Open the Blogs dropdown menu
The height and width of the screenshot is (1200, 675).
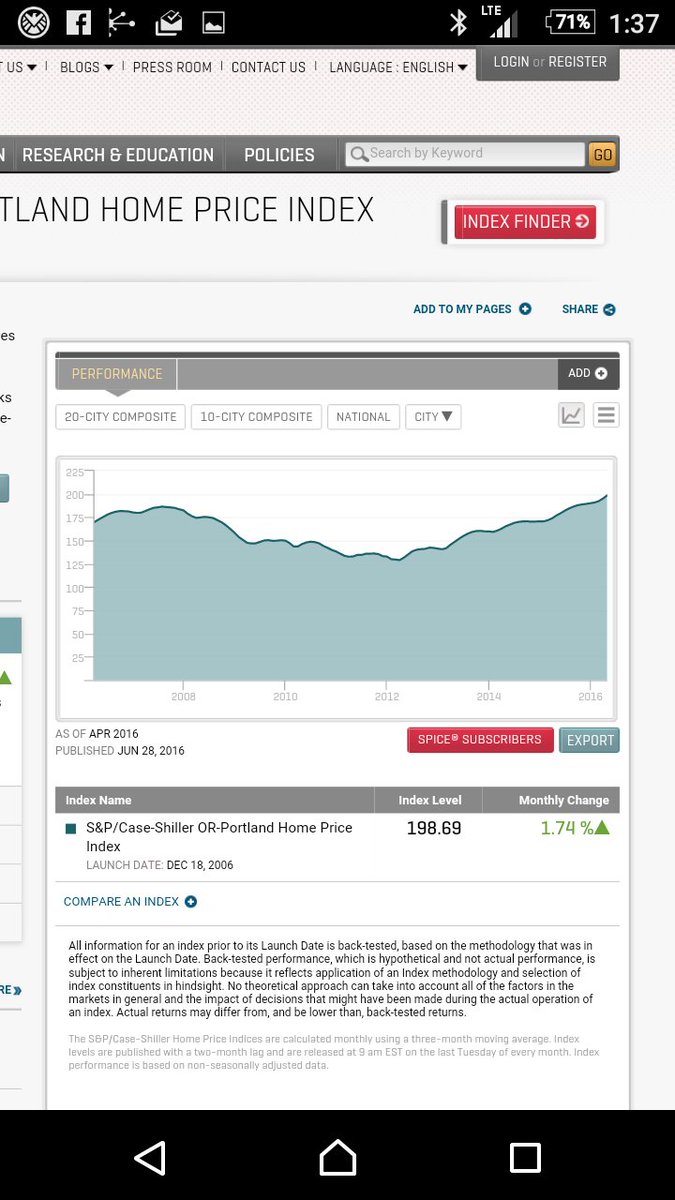[x=86, y=67]
